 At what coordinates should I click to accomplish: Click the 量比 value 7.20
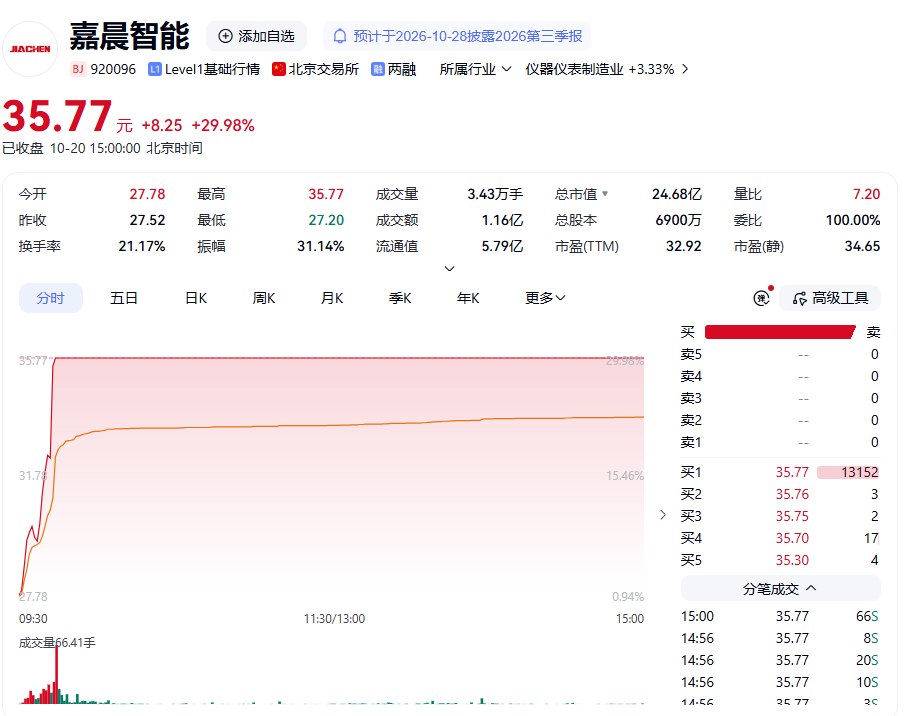tap(866, 194)
